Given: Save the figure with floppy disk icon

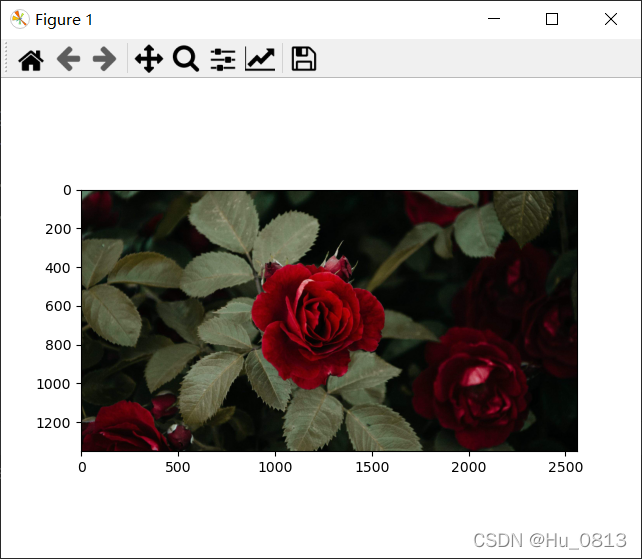Looking at the screenshot, I should 303,59.
